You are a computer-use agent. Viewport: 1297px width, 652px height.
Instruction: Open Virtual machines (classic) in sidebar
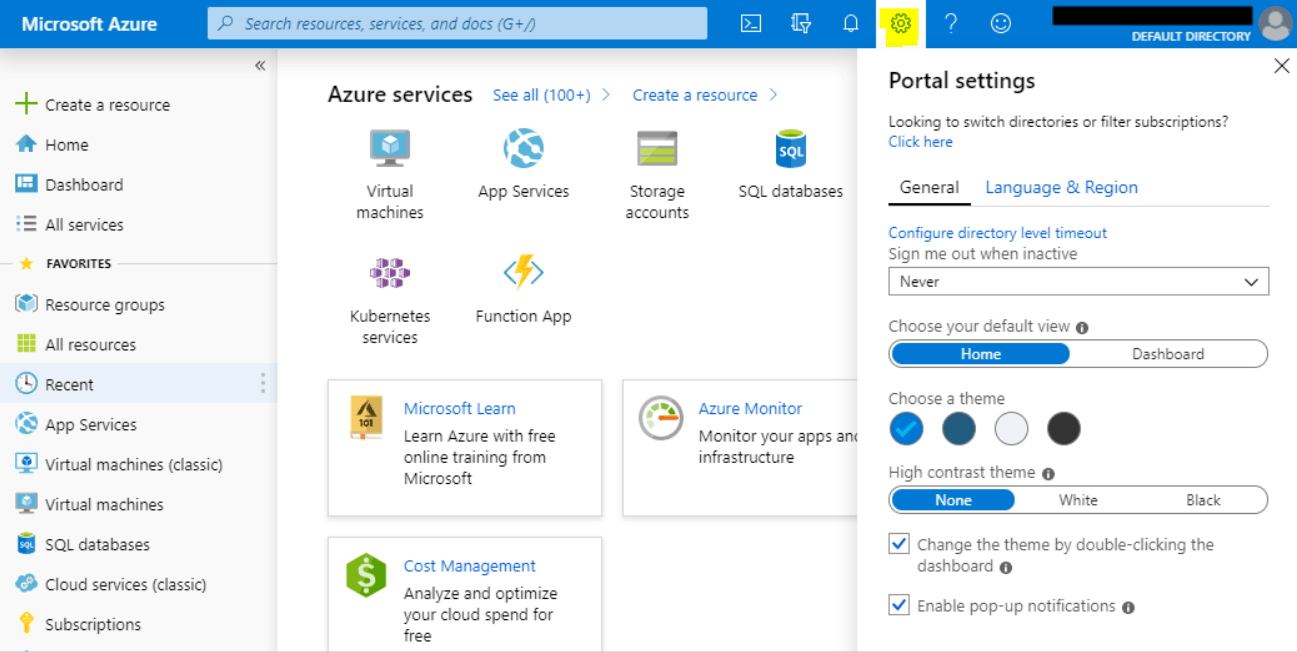point(119,465)
